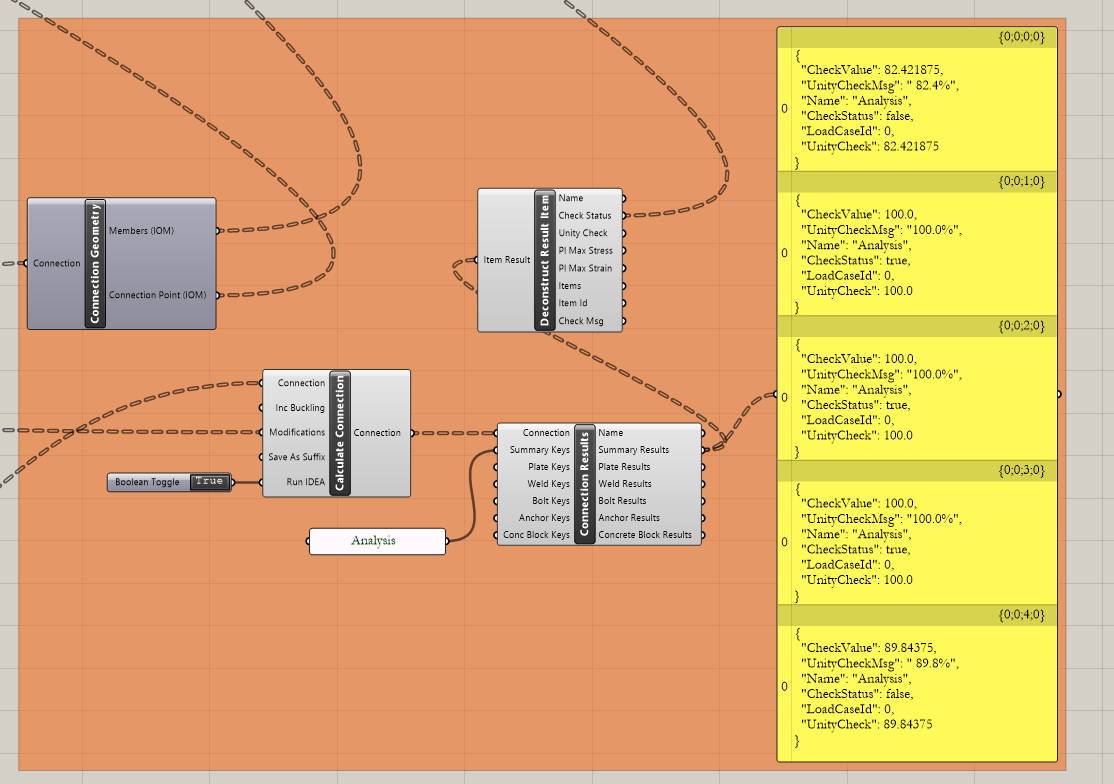Click the Inc Buckling input port
Screen dimensions: 1114x784
(x=262, y=407)
